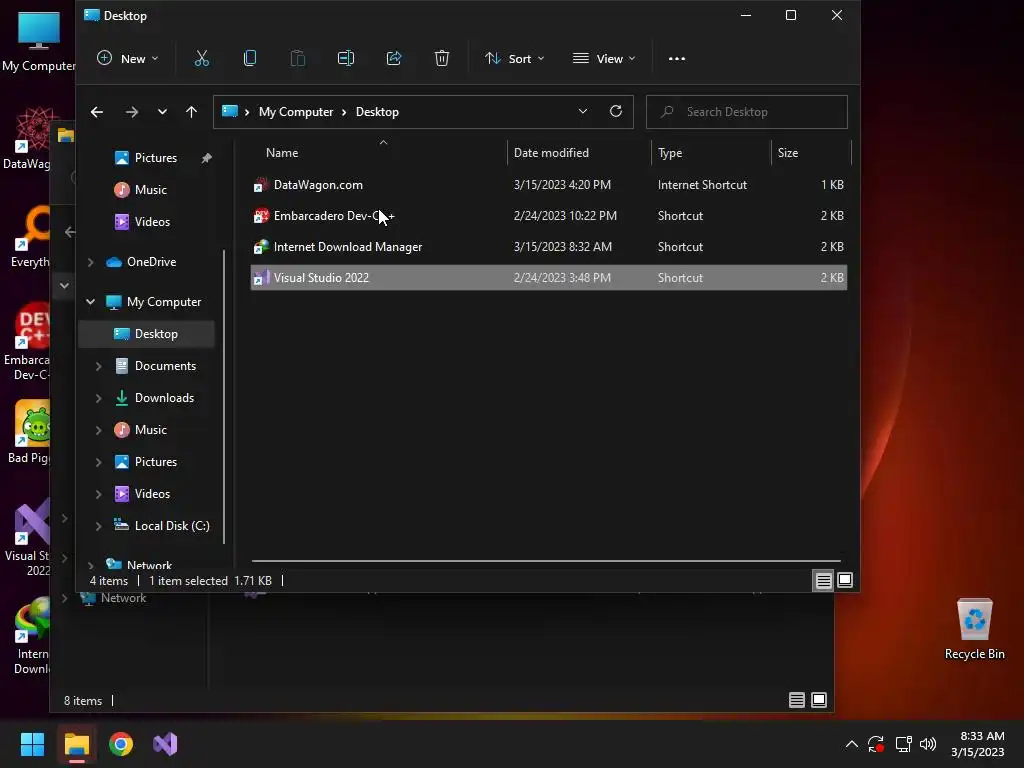Click the Delete trash icon in toolbar

[x=442, y=59]
